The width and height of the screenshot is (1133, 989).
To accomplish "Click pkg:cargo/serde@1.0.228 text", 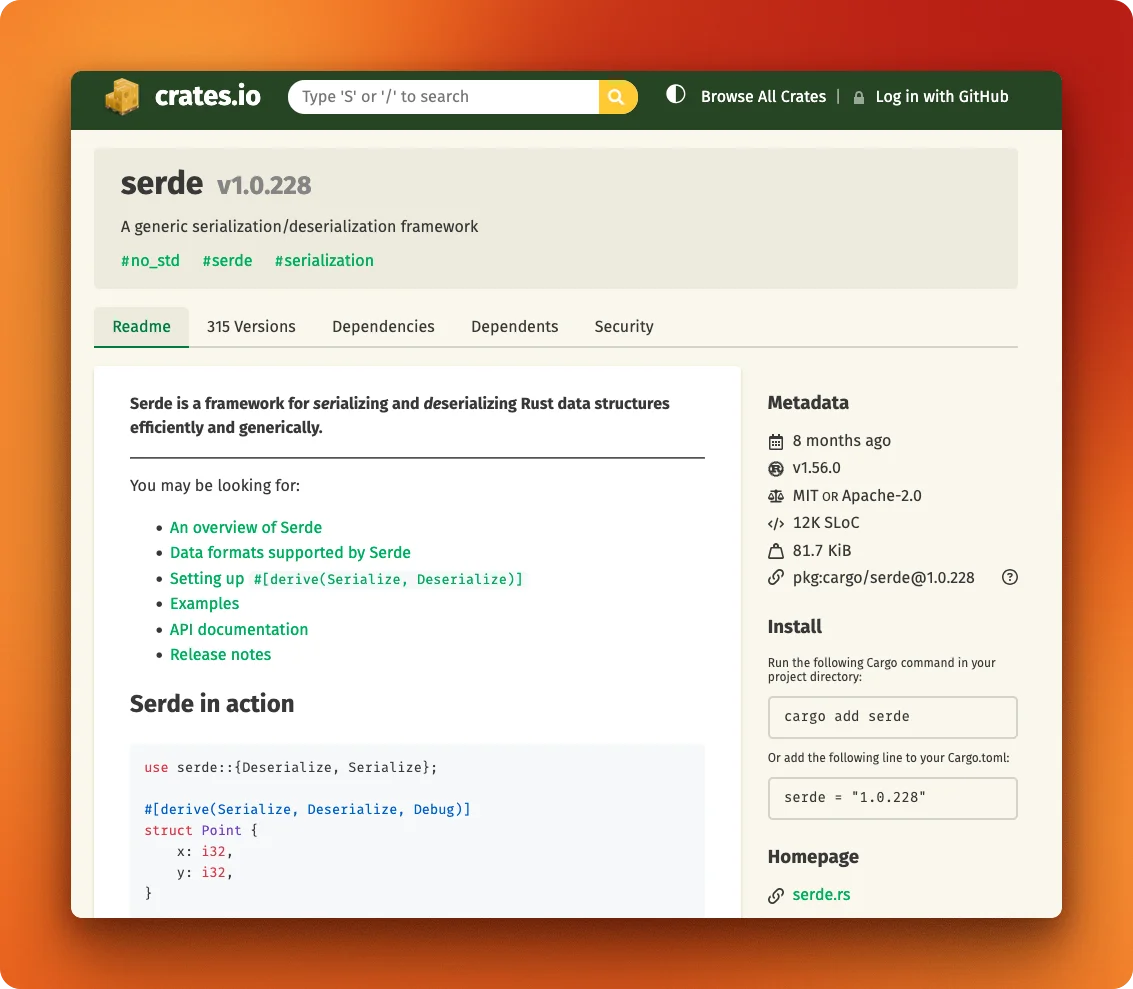I will pyautogui.click(x=883, y=578).
